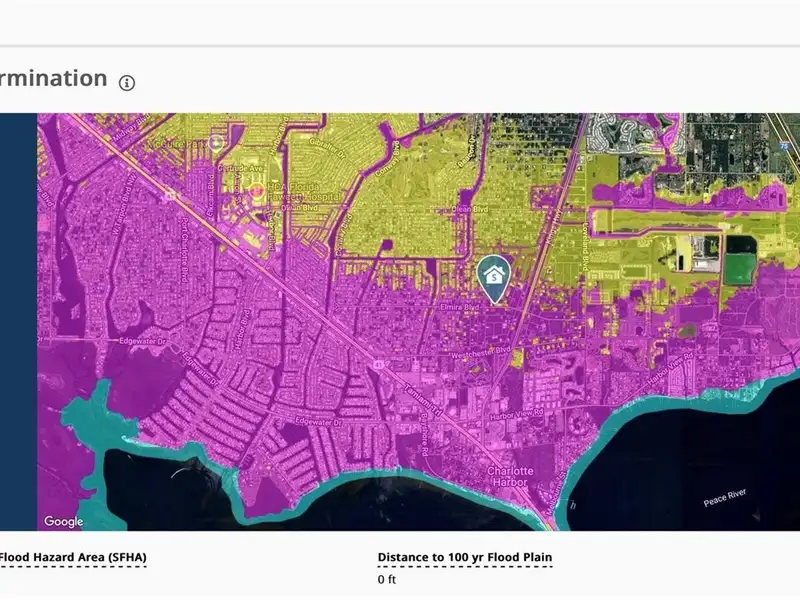
Task: Click the dark blue panel left of map
Action: 18,320
